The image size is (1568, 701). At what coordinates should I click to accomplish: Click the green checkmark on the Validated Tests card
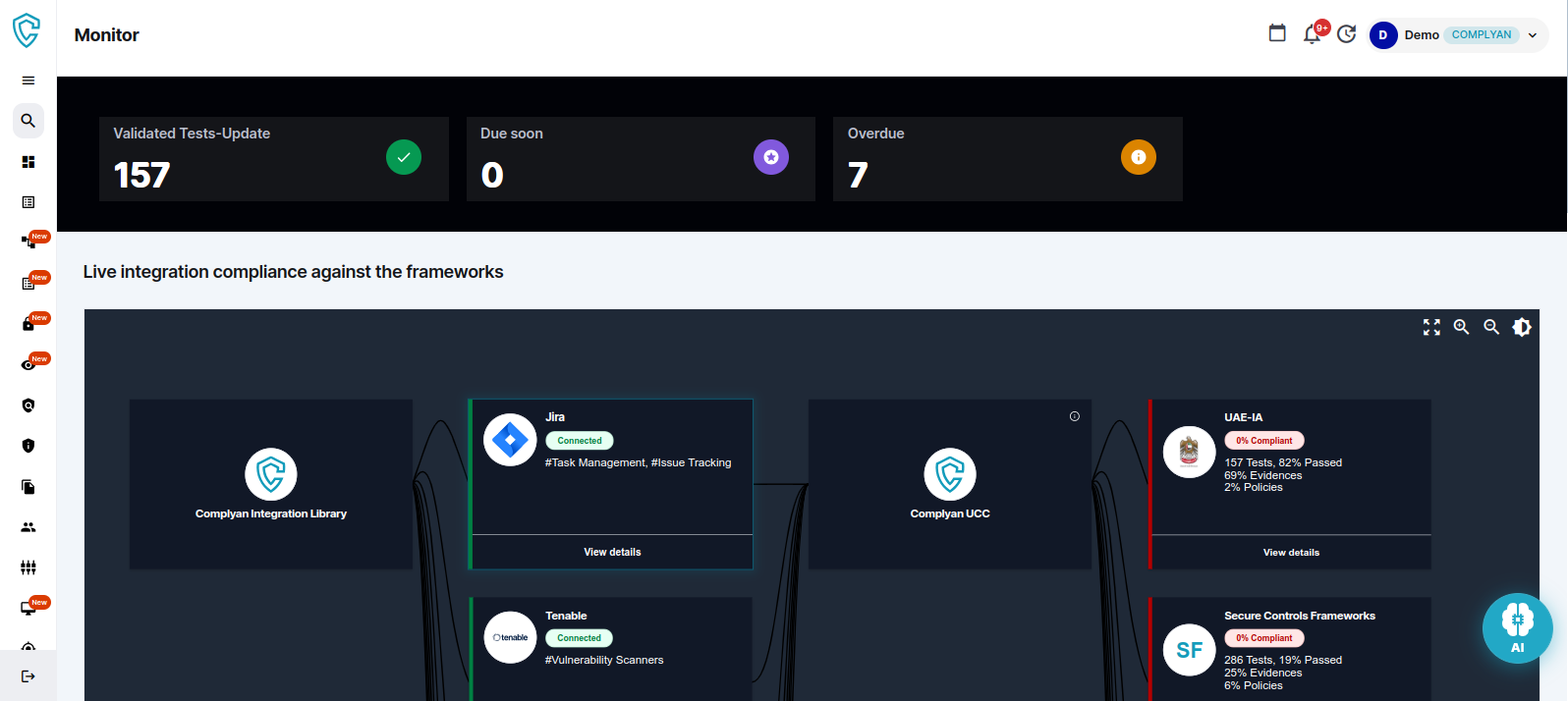404,157
